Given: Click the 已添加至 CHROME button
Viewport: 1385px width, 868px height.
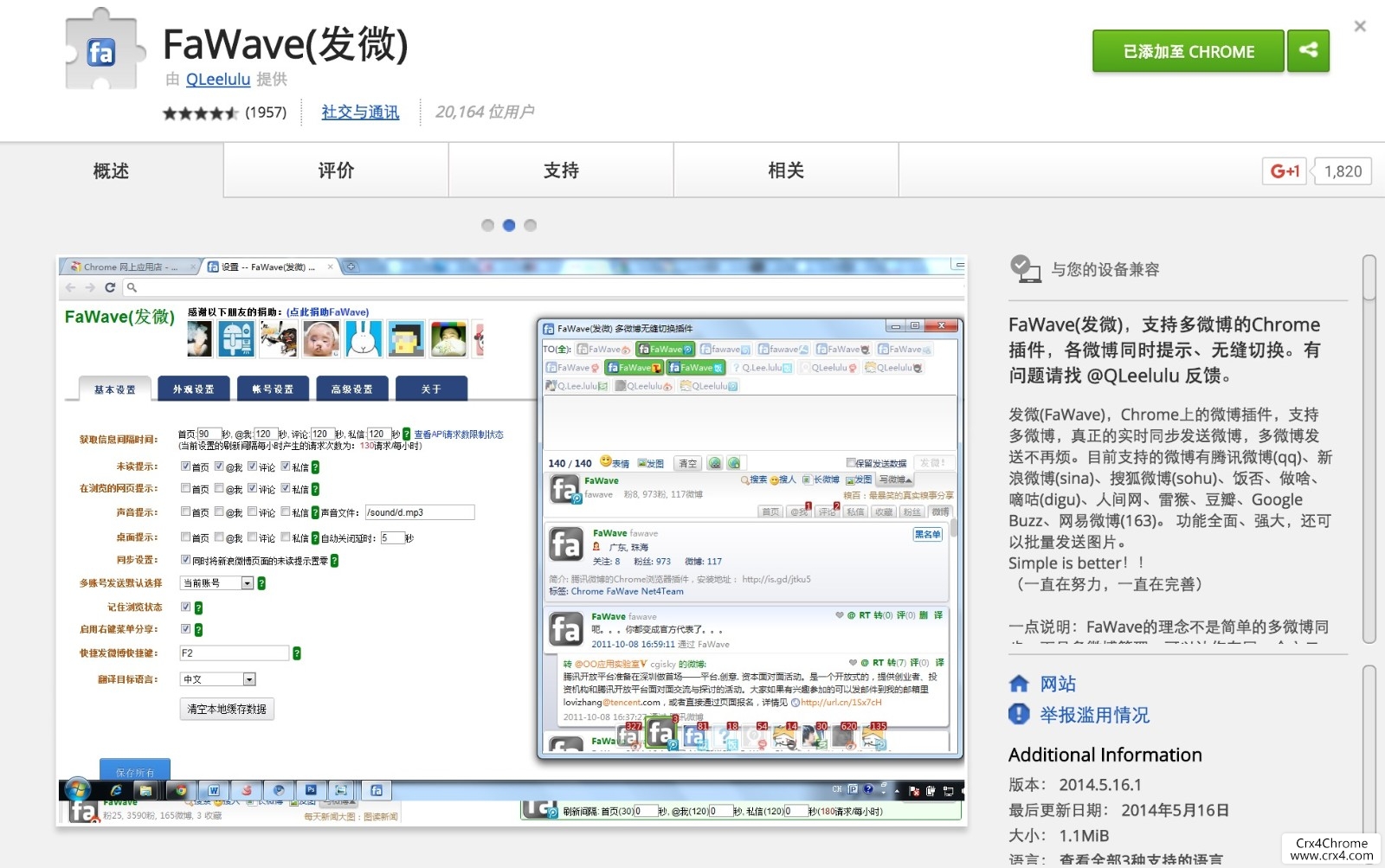Looking at the screenshot, I should [x=1189, y=51].
